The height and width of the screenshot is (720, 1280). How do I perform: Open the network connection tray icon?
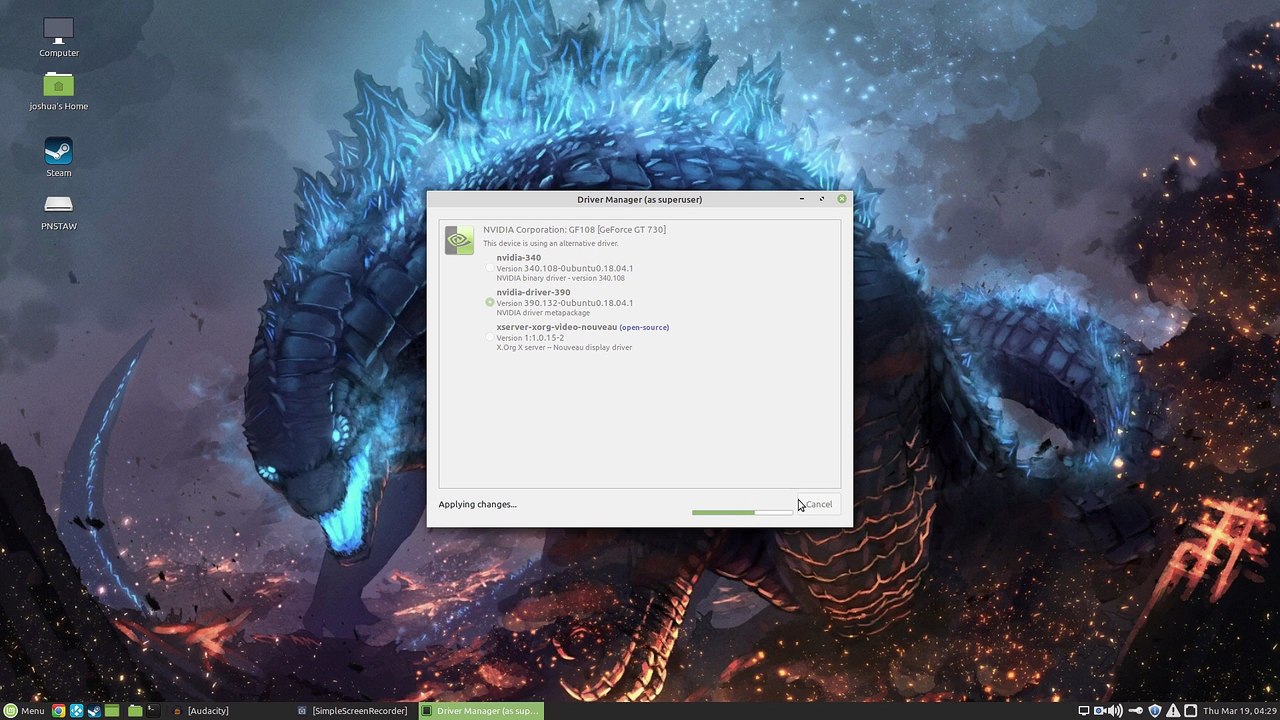click(1190, 711)
